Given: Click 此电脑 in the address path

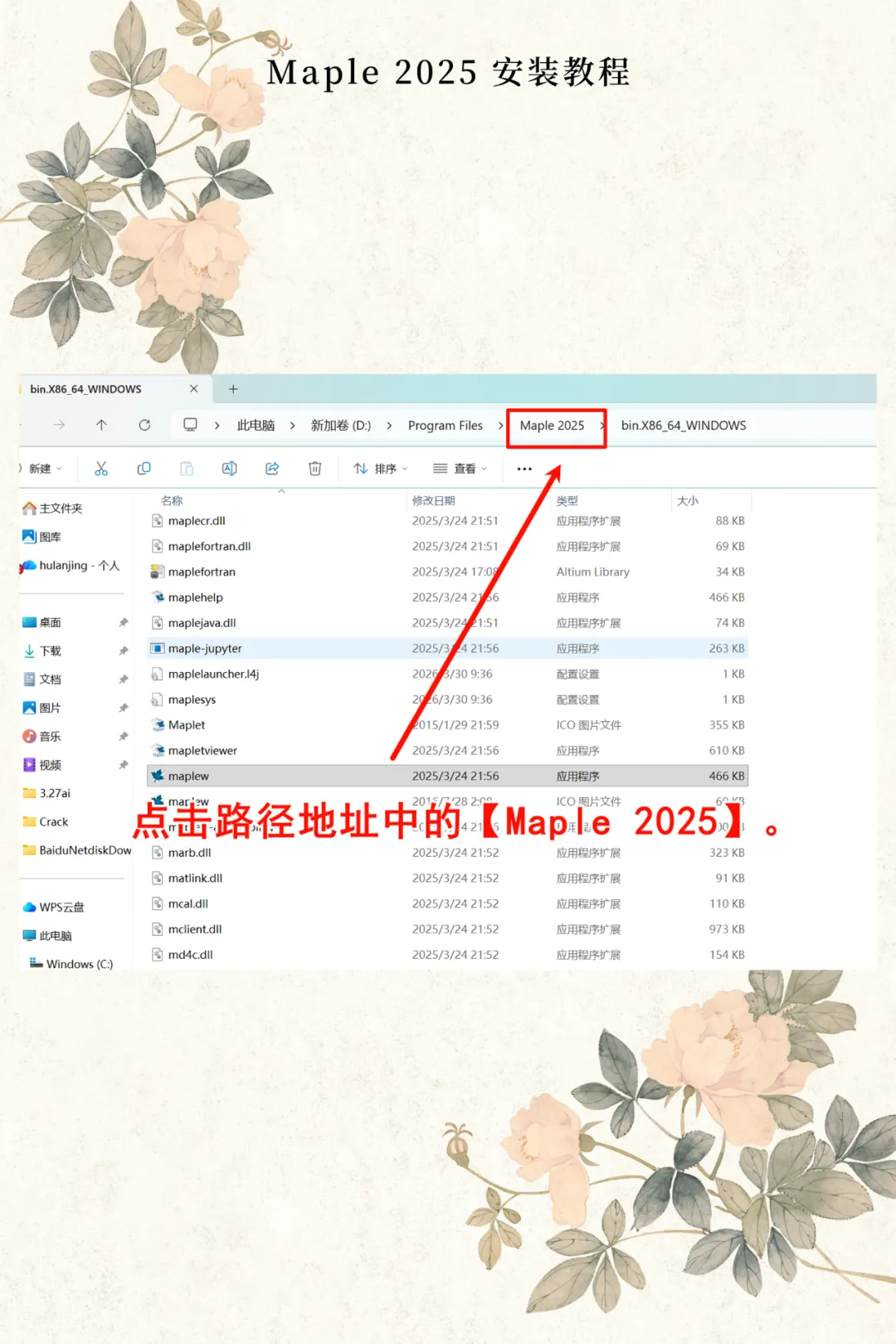Looking at the screenshot, I should (256, 425).
